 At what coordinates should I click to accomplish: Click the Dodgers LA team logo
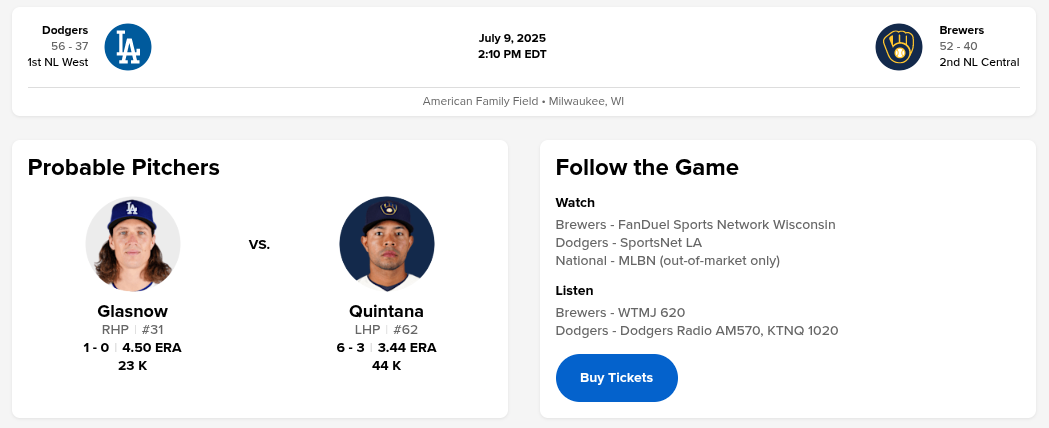[x=128, y=47]
